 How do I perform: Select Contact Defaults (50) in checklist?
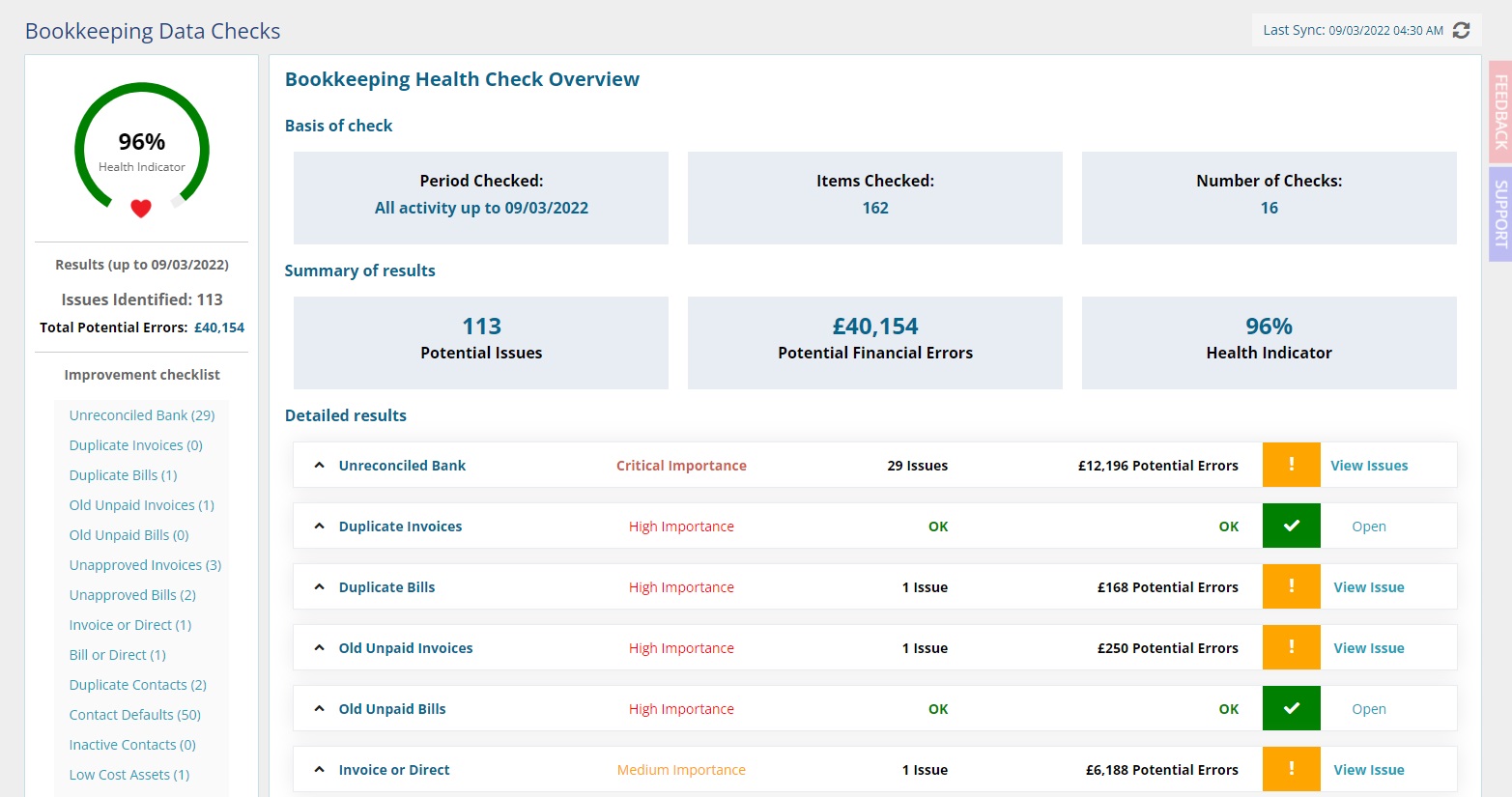click(x=135, y=715)
